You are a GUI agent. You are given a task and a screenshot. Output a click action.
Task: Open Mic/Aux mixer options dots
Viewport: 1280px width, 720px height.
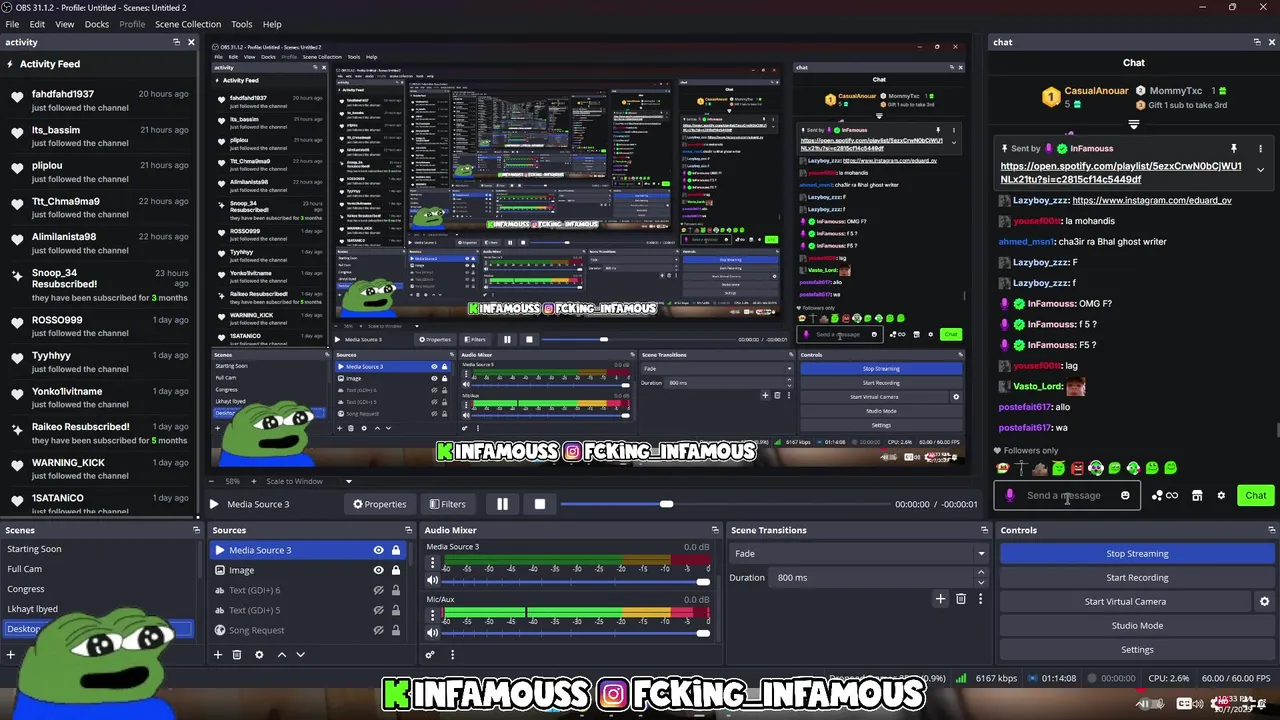[432, 616]
